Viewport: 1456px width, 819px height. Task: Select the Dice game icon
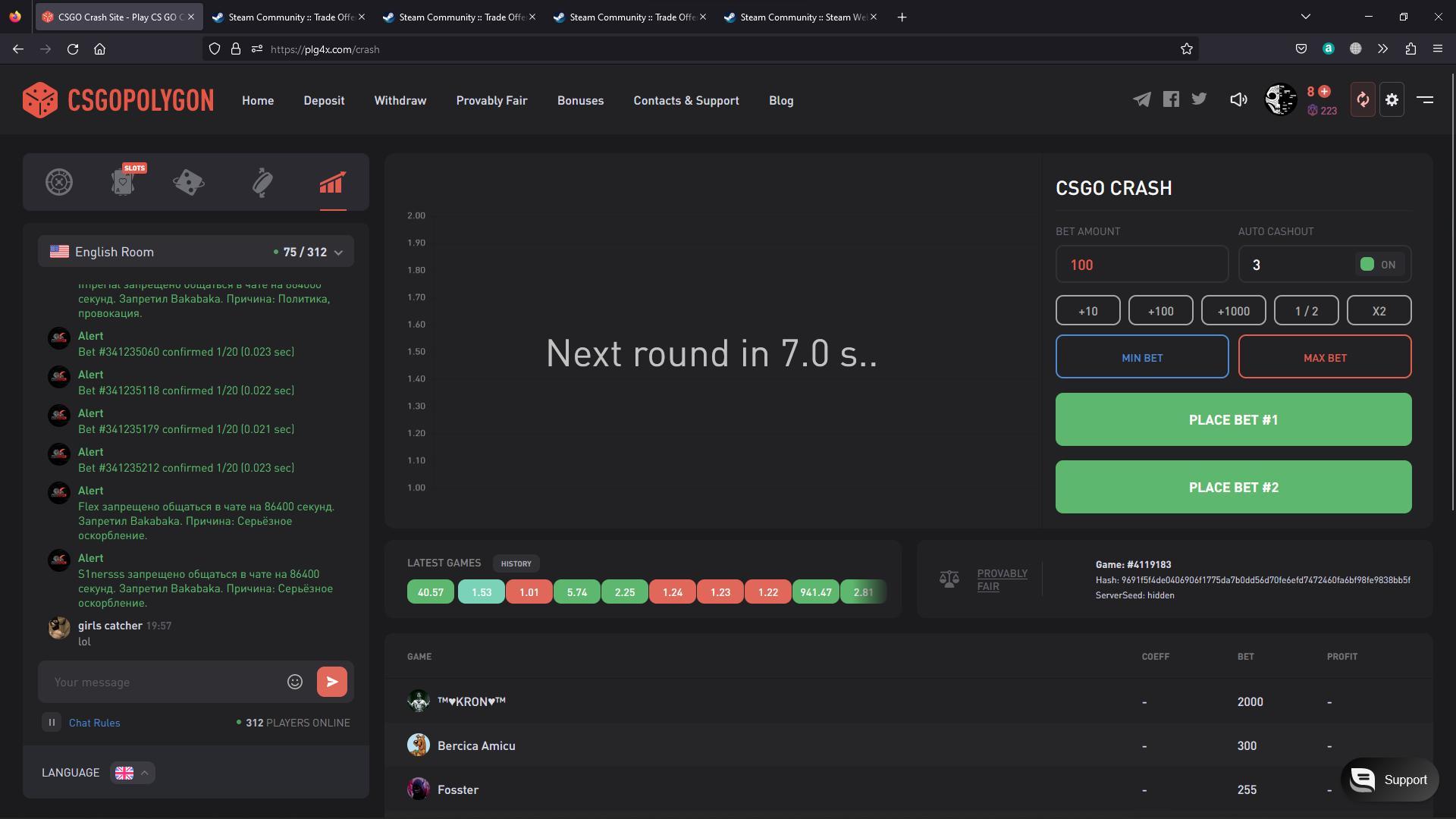click(189, 182)
